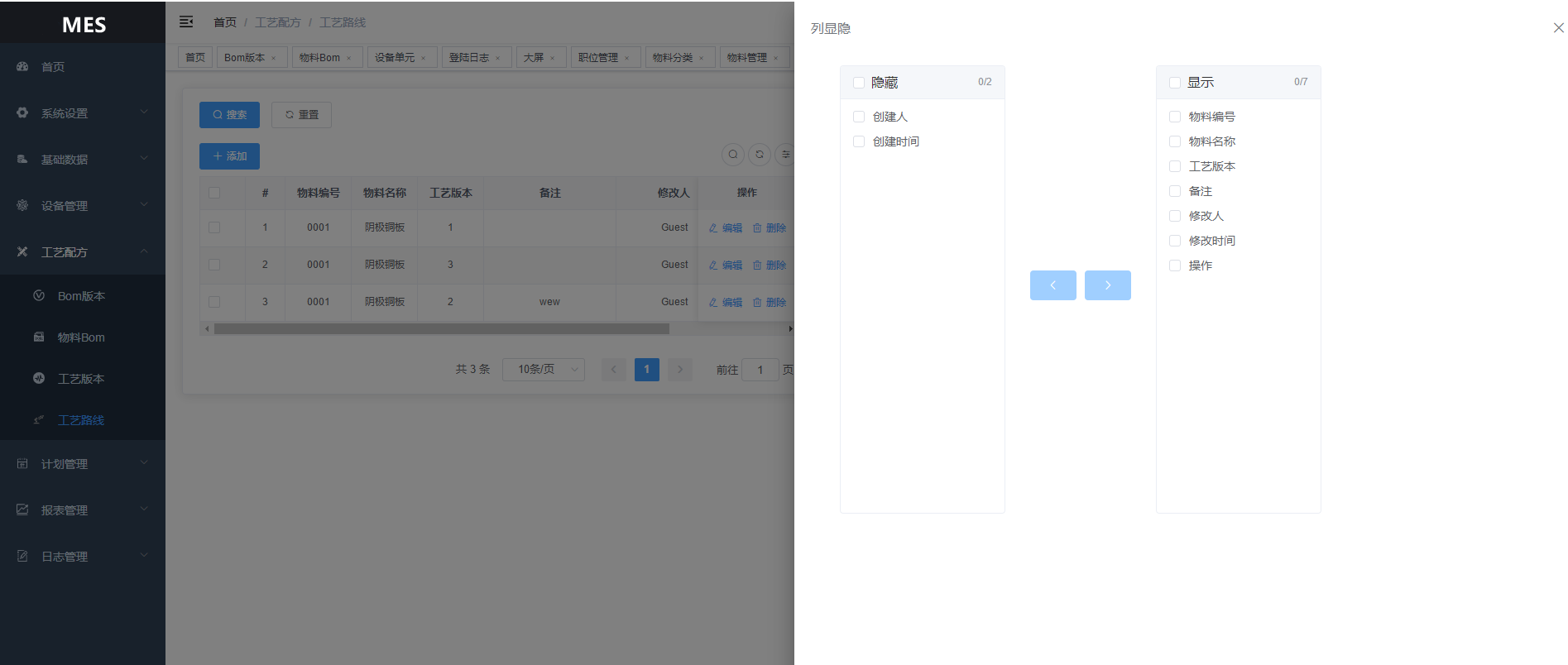The width and height of the screenshot is (1568, 665).
Task: Click the 添加 button
Action: (229, 156)
